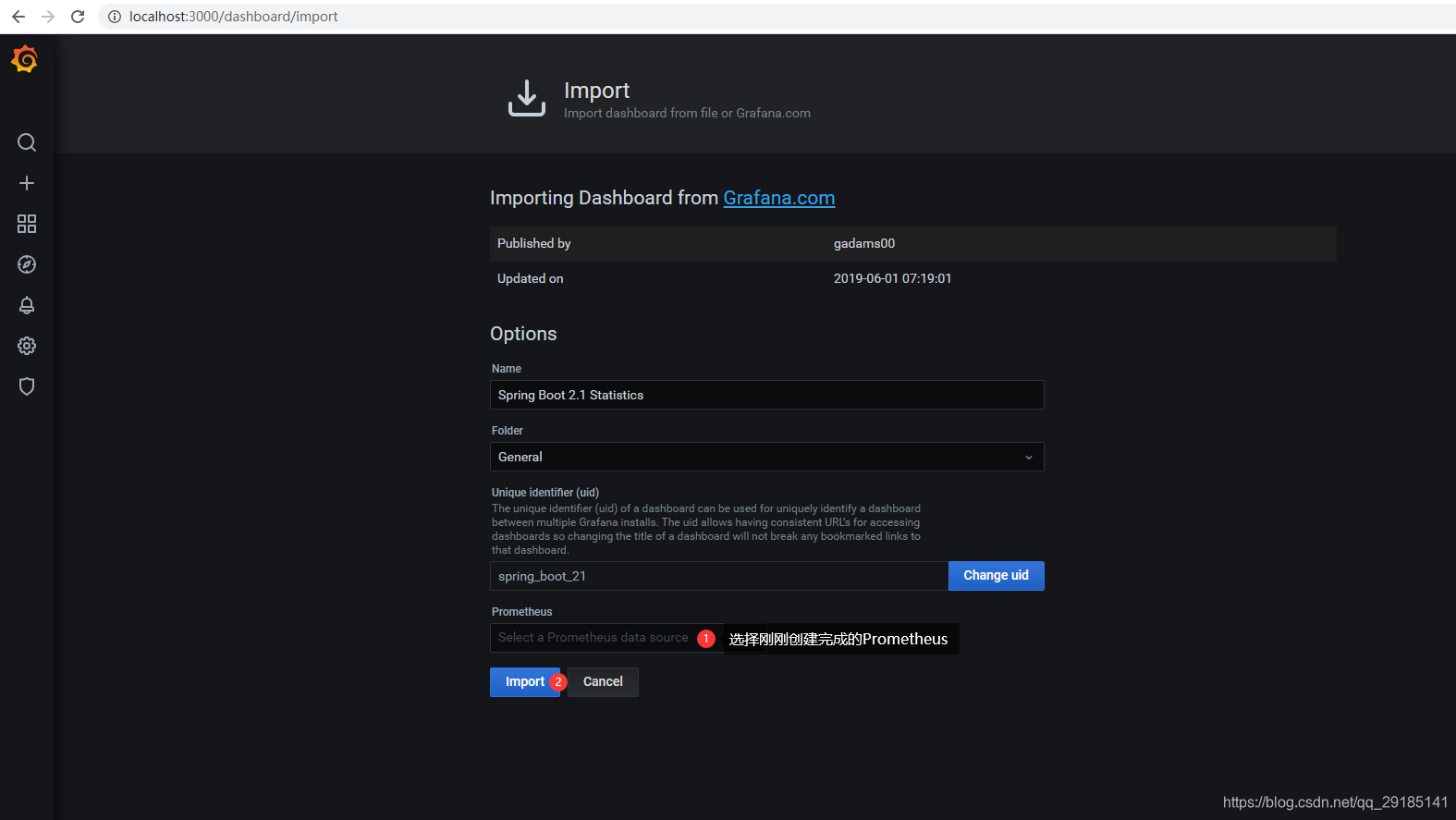Click the Change uid button
Screen dimensions: 1456x820
(x=996, y=575)
